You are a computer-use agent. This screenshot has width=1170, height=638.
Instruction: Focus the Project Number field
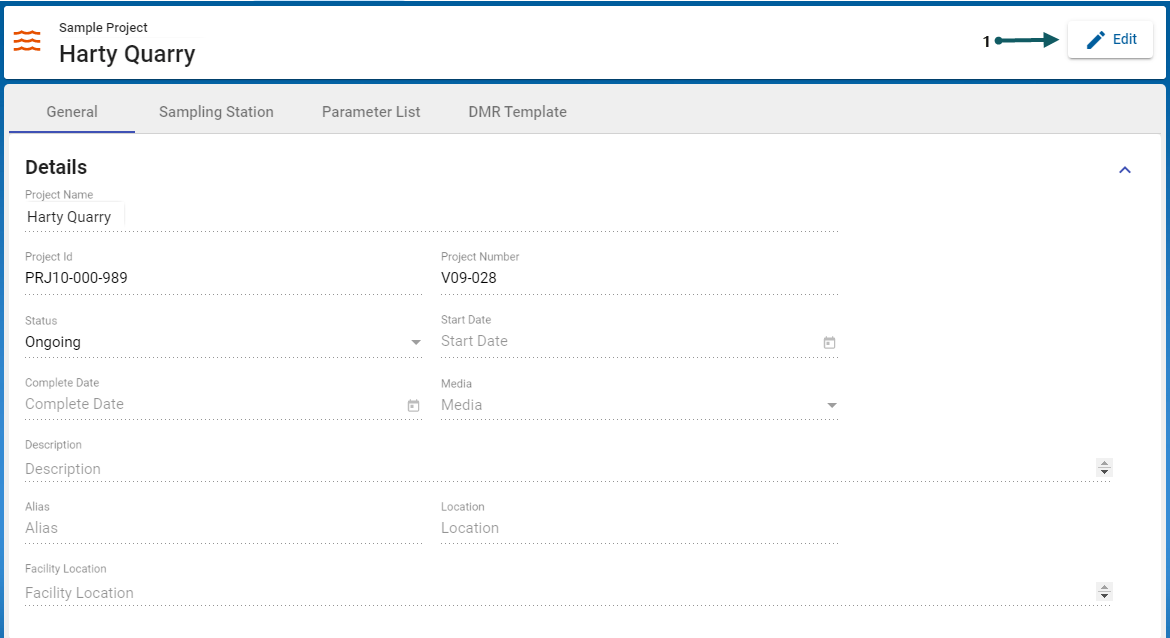[x=636, y=278]
